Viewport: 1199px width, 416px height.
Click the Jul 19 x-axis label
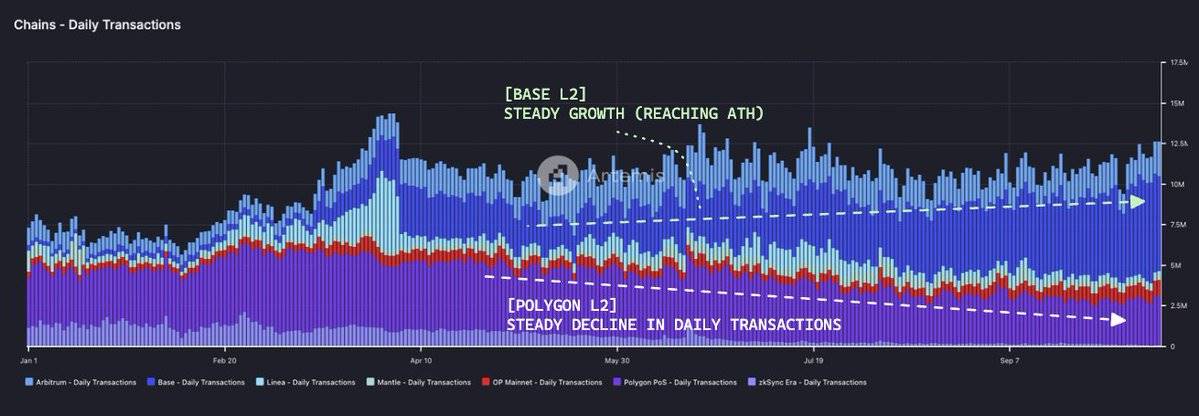tap(813, 359)
